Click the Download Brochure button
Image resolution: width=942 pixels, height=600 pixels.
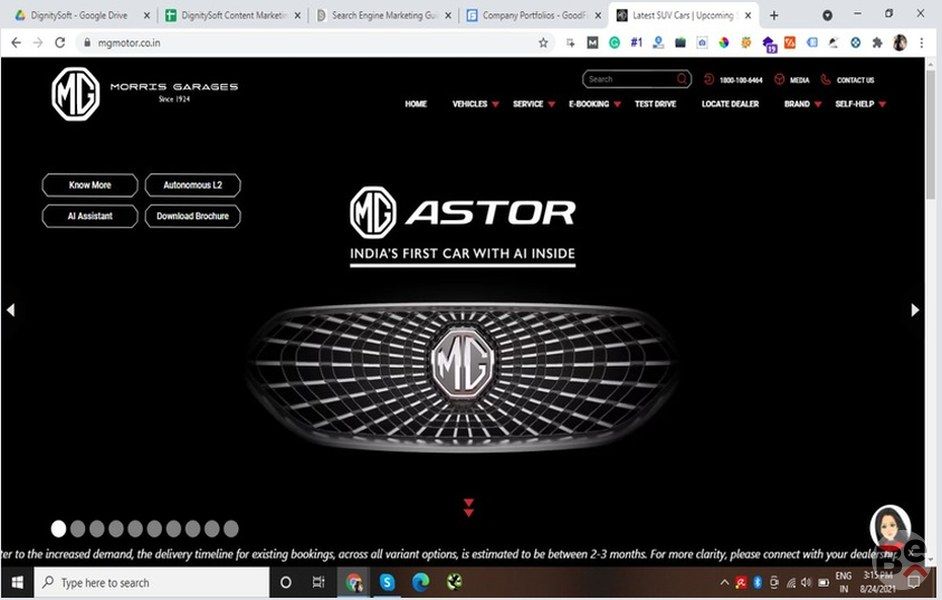[x=192, y=216]
